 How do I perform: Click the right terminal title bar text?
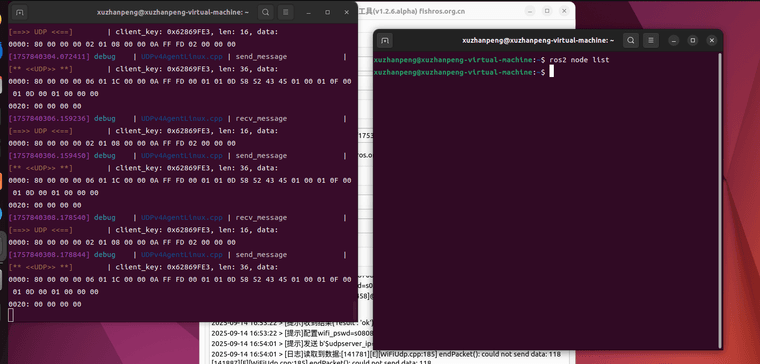538,41
